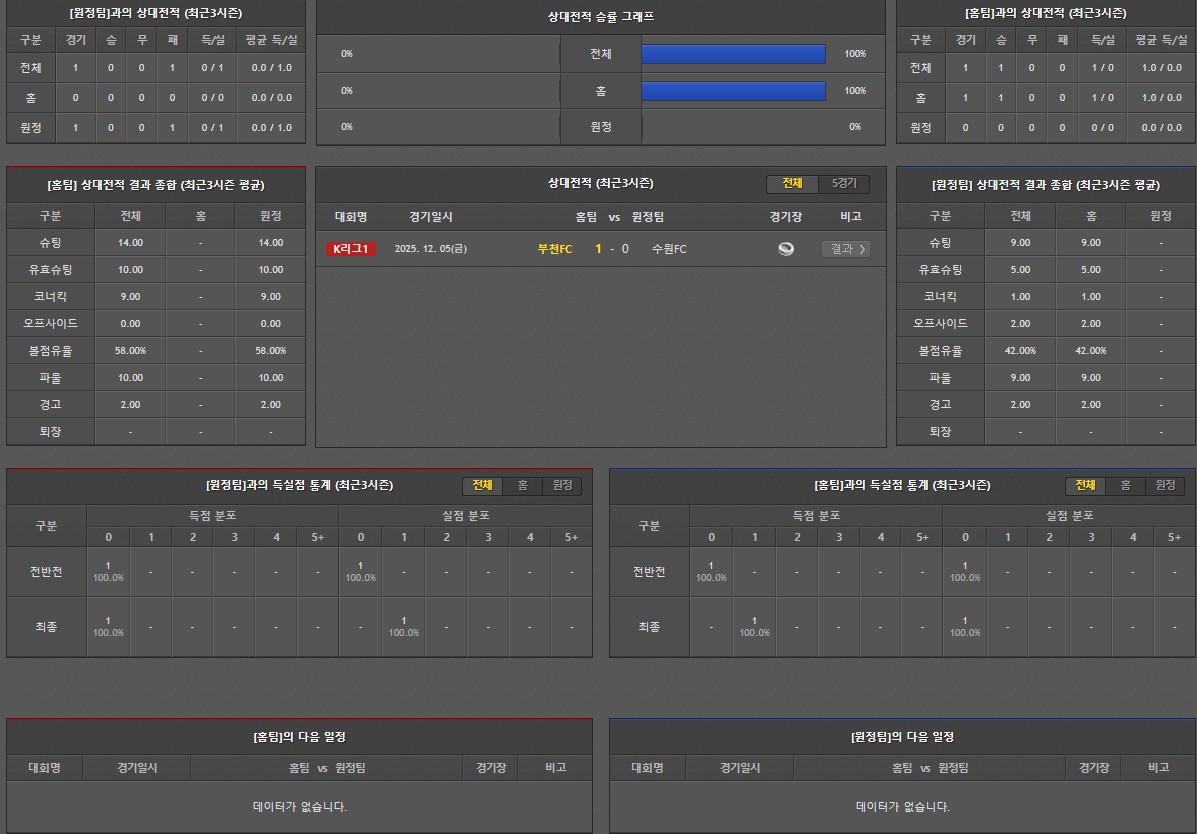
Task: Click the 1 - 0 match score
Action: click(612, 249)
